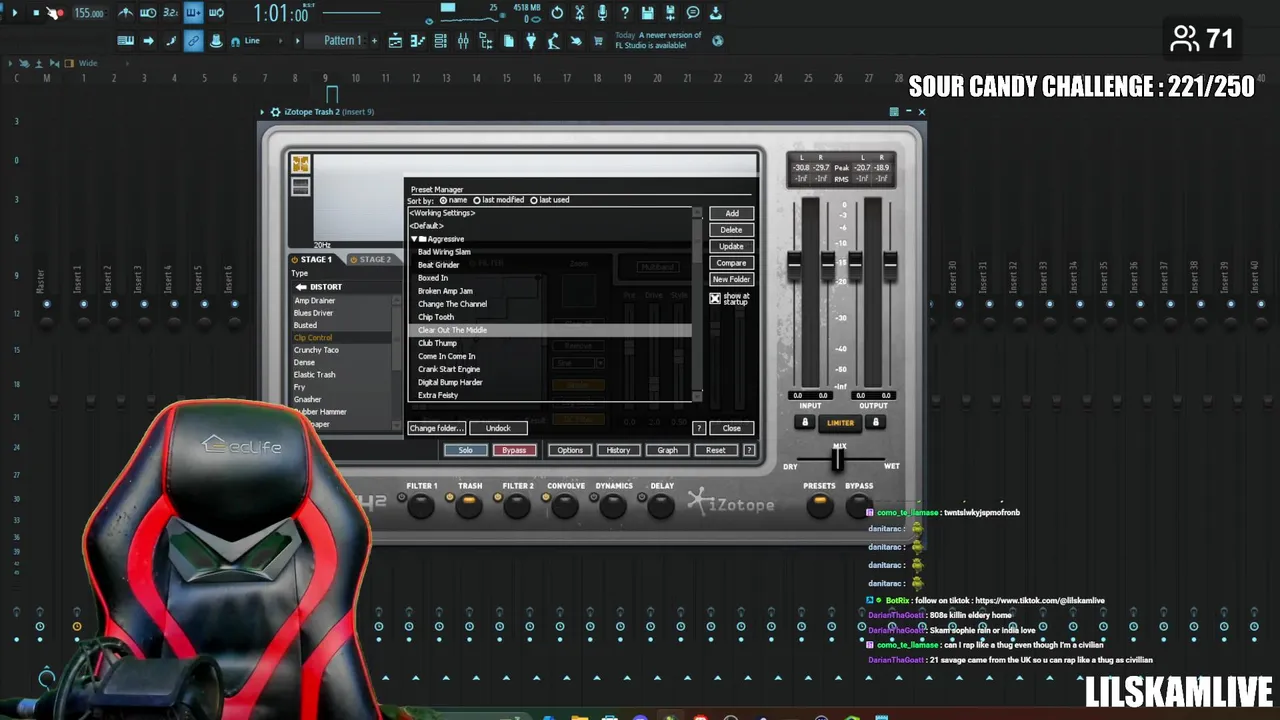Toggle the highlighted overdub recording icon

coord(193,13)
